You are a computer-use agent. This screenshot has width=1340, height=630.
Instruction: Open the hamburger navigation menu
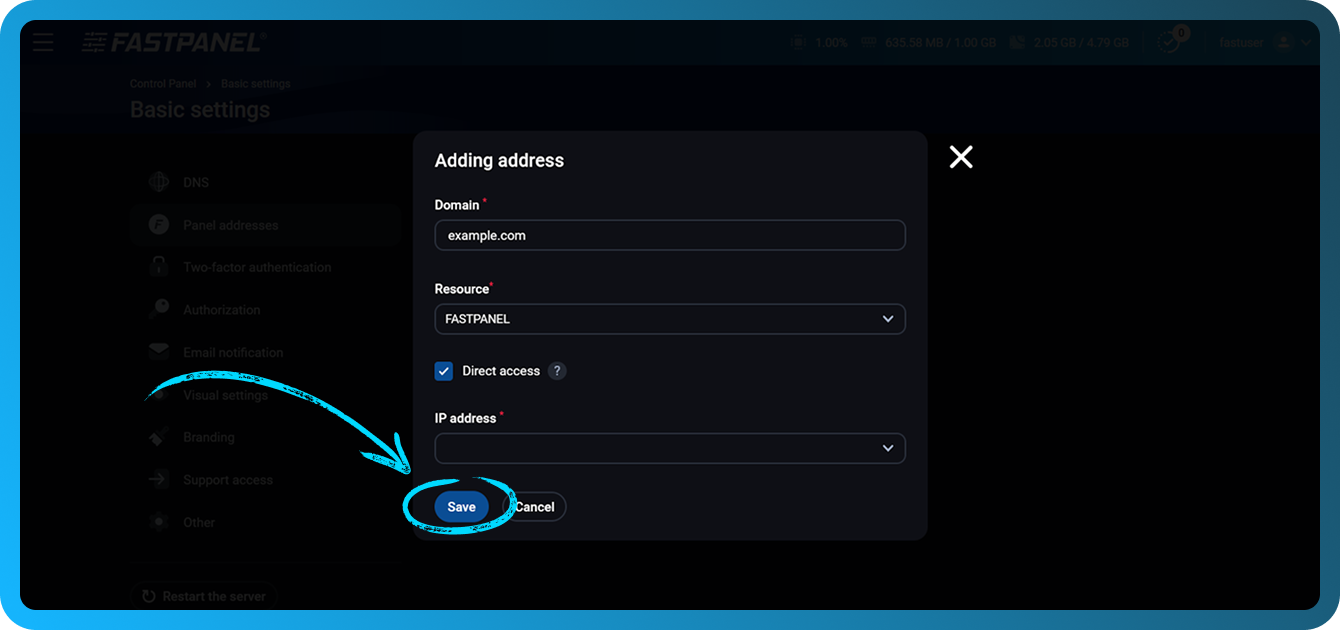(42, 42)
